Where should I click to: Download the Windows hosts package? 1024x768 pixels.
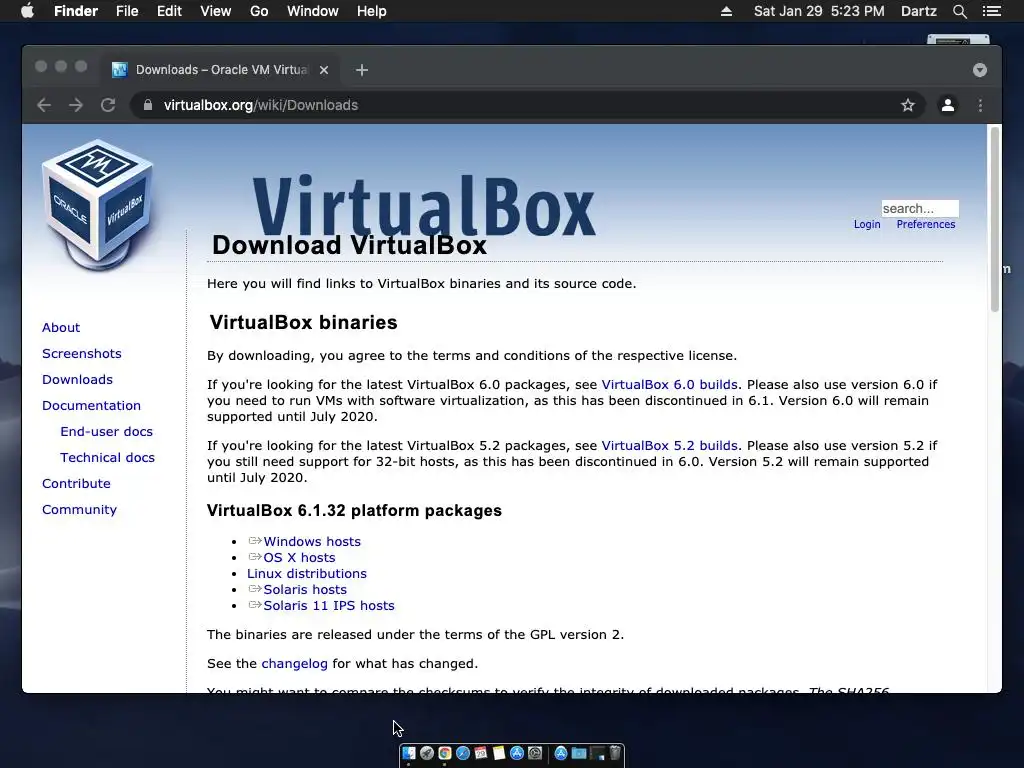[x=312, y=541]
